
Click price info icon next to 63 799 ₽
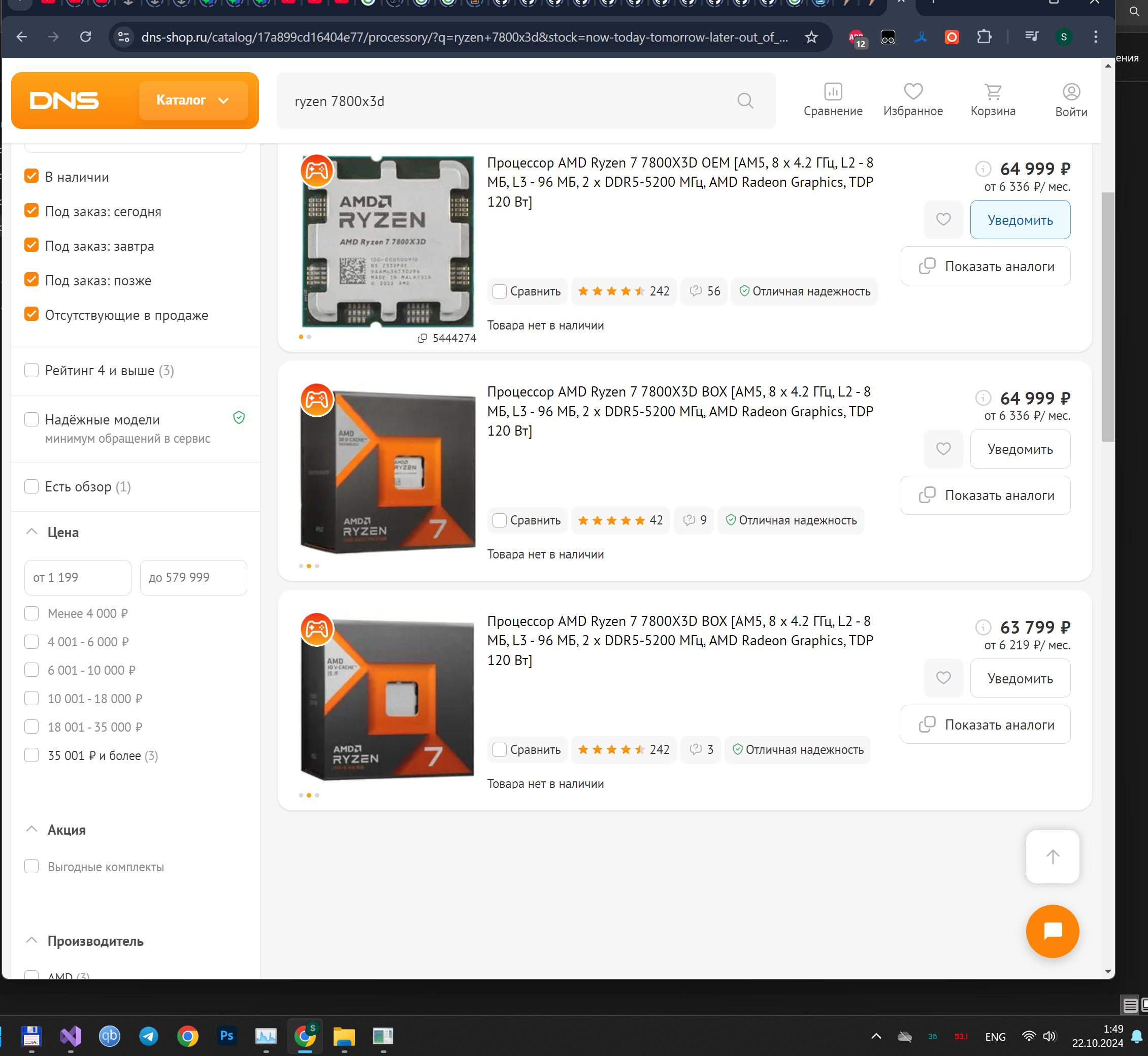(x=982, y=627)
